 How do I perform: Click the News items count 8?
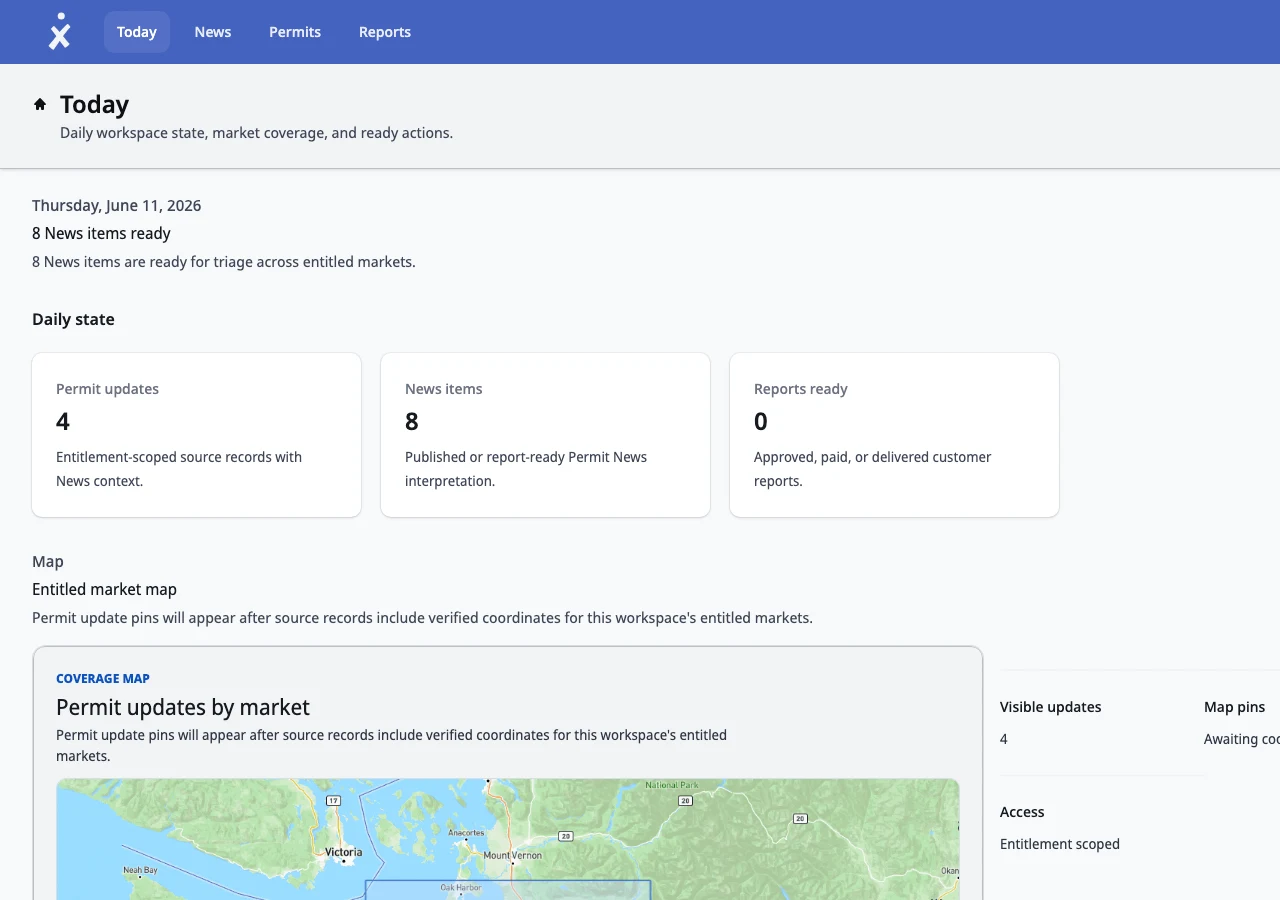tap(412, 421)
